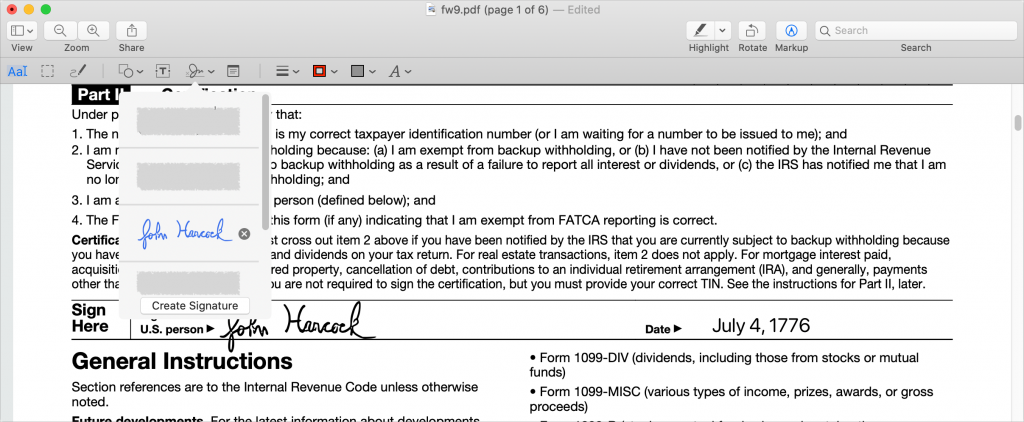Screen dimensions: 1024x422
Task: Open the red Border Color swatch
Action: point(325,71)
